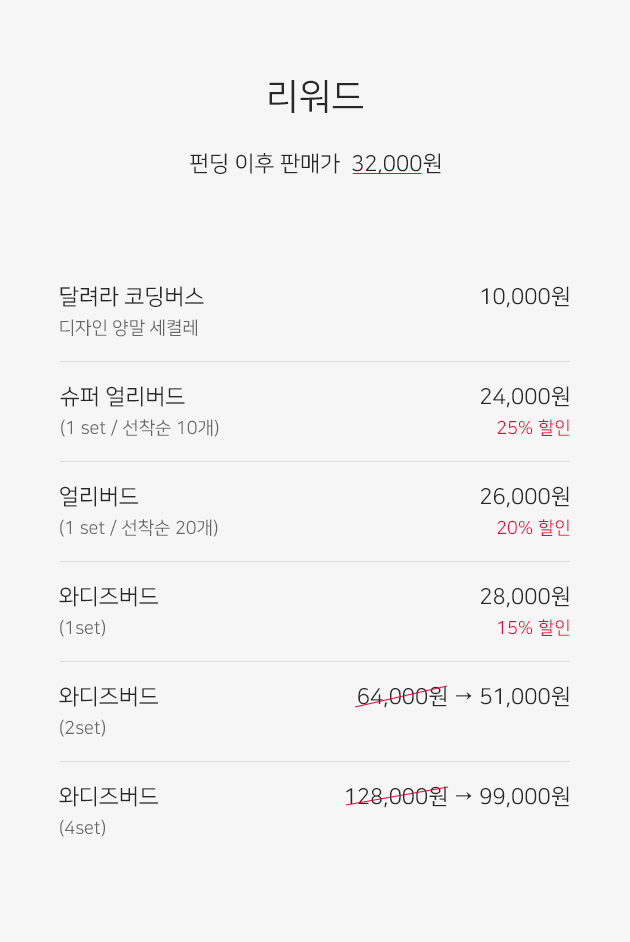
Task: Select the 와디즈버드 (1set) reward
Action: click(x=108, y=596)
